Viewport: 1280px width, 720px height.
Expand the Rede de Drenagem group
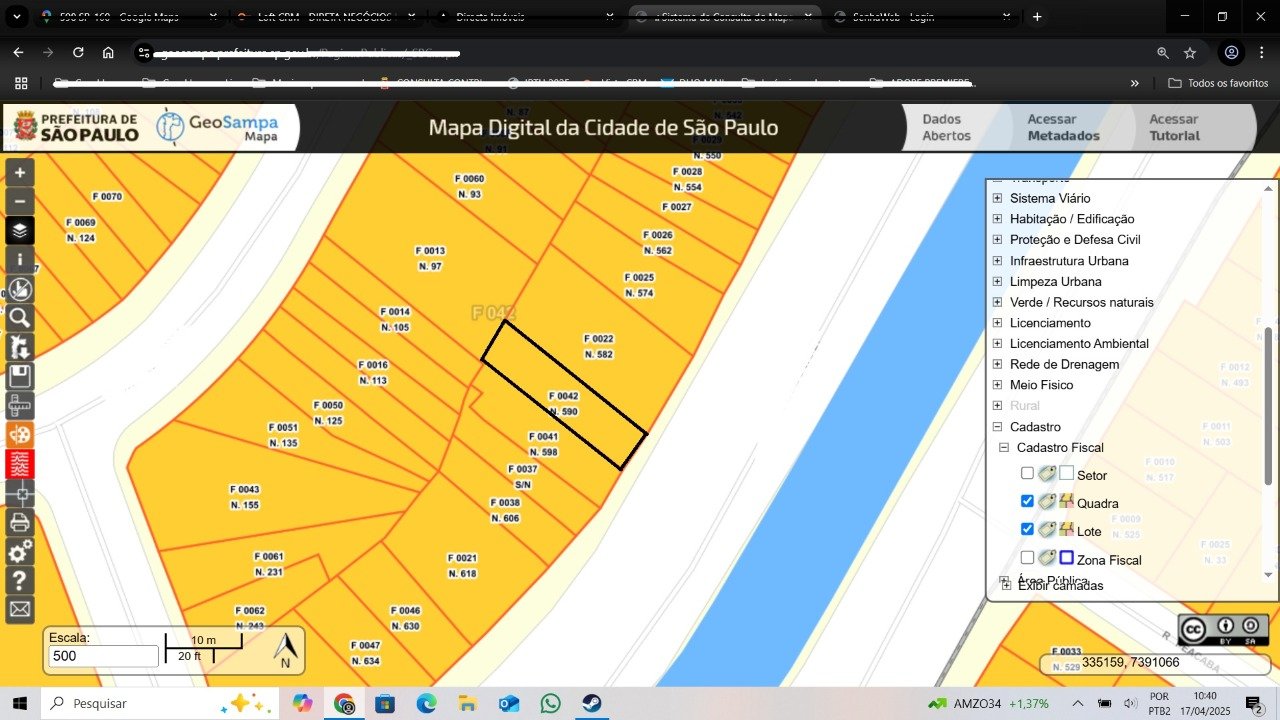[x=997, y=364]
